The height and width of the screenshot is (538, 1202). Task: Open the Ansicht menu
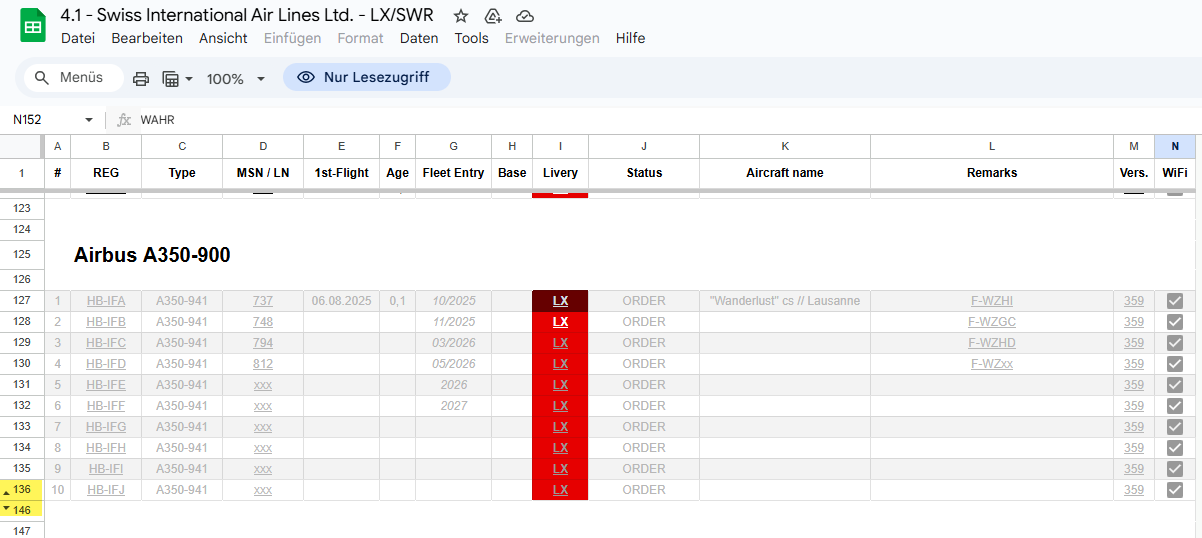pyautogui.click(x=223, y=38)
